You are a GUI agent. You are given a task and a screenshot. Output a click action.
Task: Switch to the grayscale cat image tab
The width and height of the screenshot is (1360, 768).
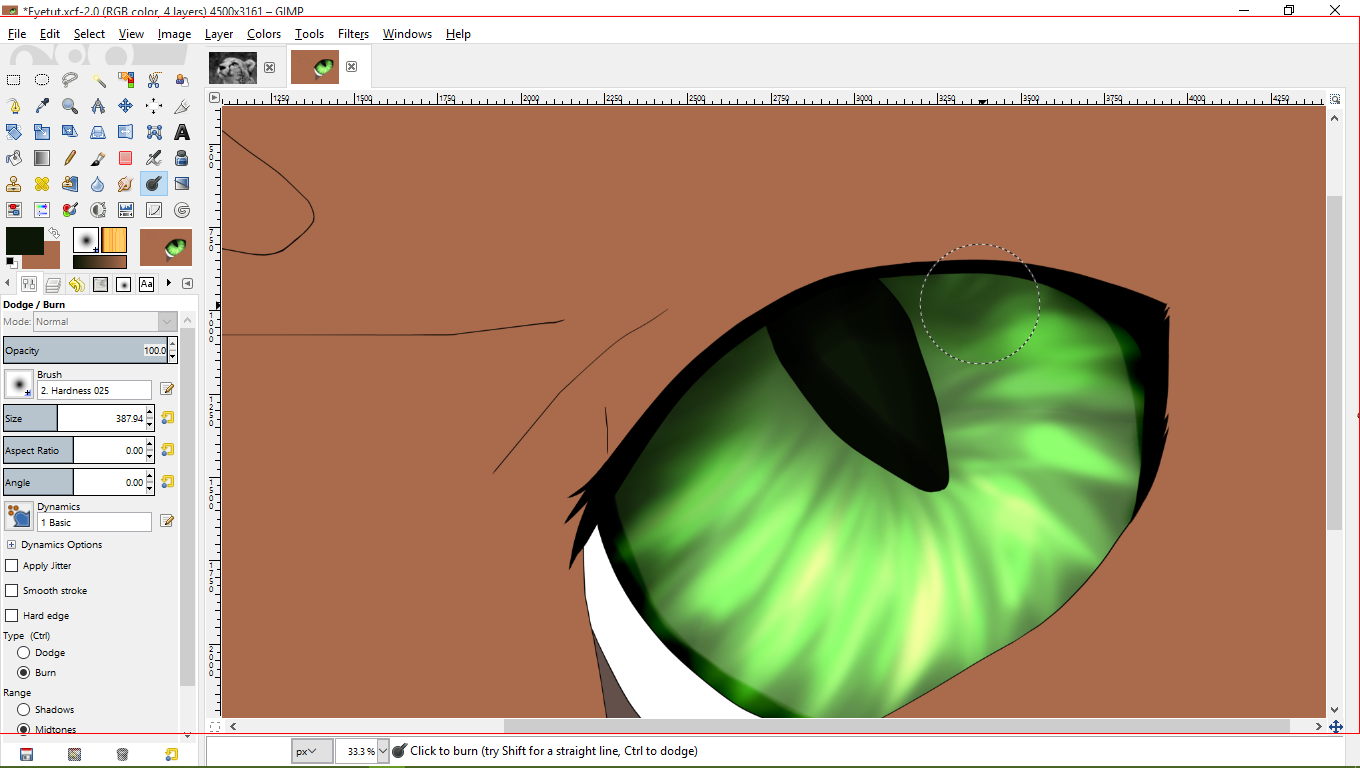click(x=231, y=67)
